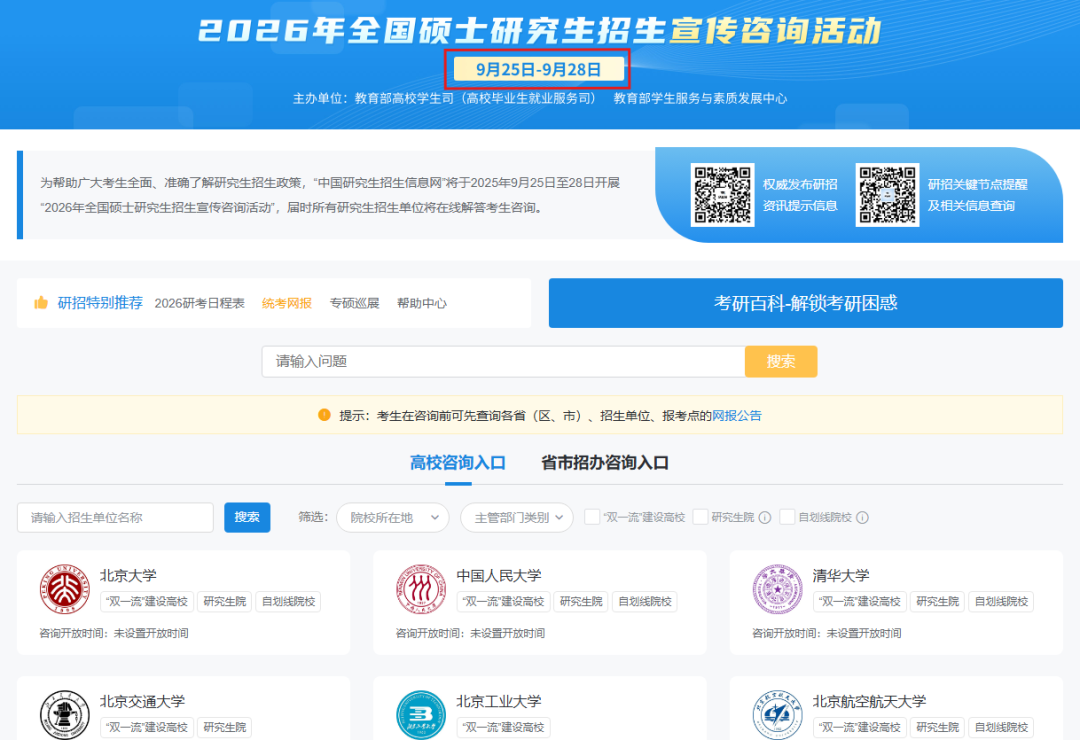
Task: Click 北京交通大学's 研究生院 tag
Action: (225, 728)
